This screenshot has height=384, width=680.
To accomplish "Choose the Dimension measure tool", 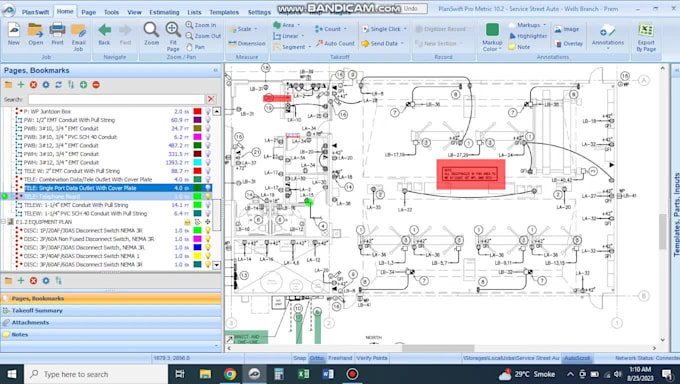I will click(x=246, y=43).
